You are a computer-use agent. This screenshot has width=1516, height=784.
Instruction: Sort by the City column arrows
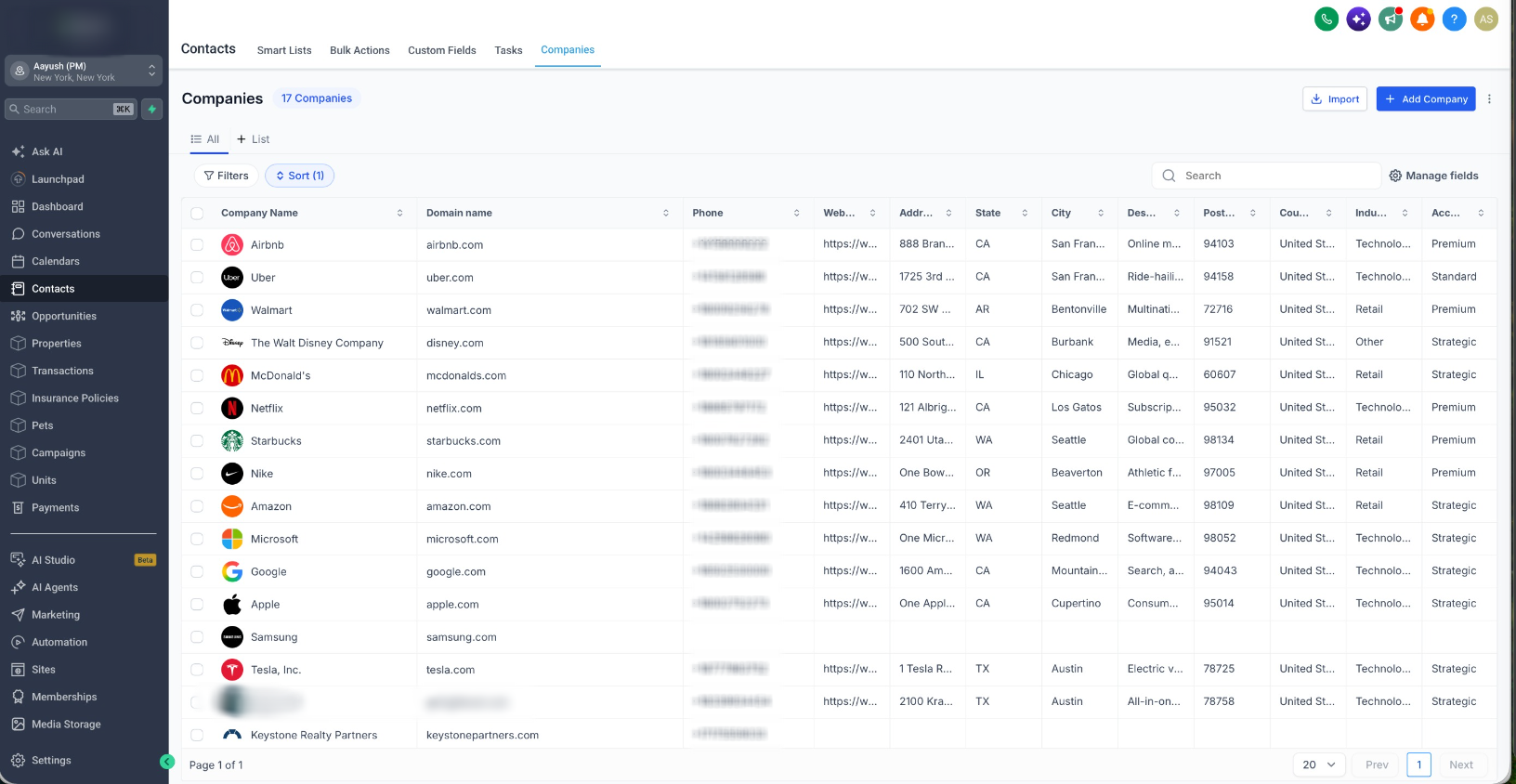pos(1101,214)
